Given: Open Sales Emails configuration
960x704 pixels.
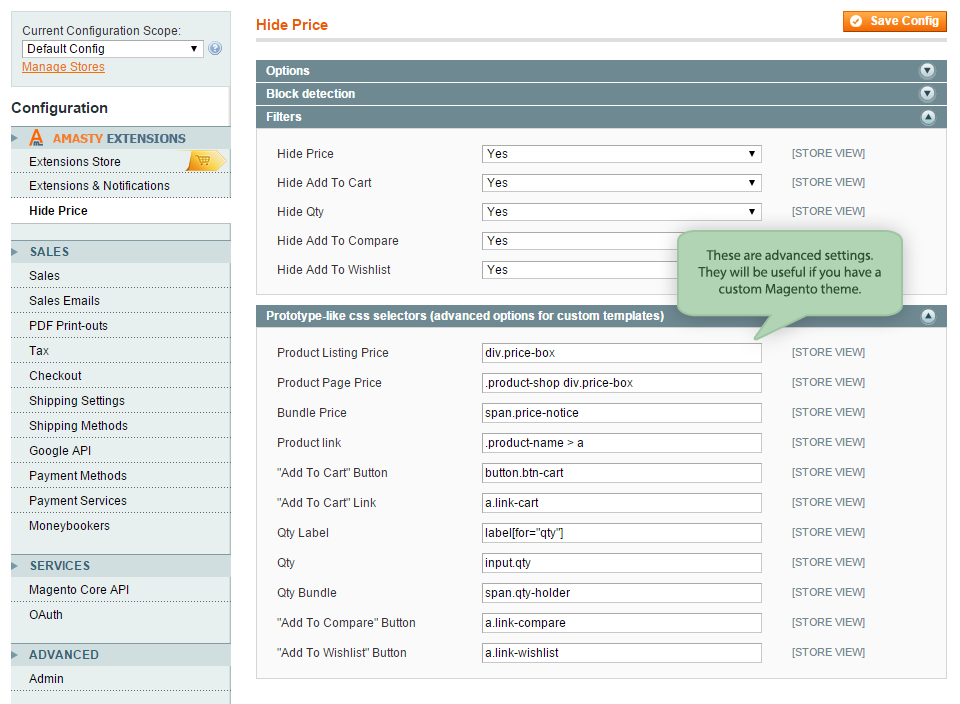Looking at the screenshot, I should tap(64, 301).
